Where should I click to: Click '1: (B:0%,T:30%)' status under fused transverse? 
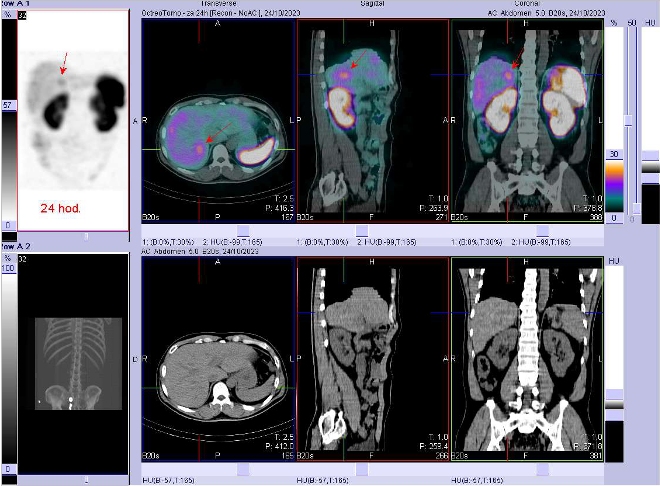pyautogui.click(x=168, y=242)
